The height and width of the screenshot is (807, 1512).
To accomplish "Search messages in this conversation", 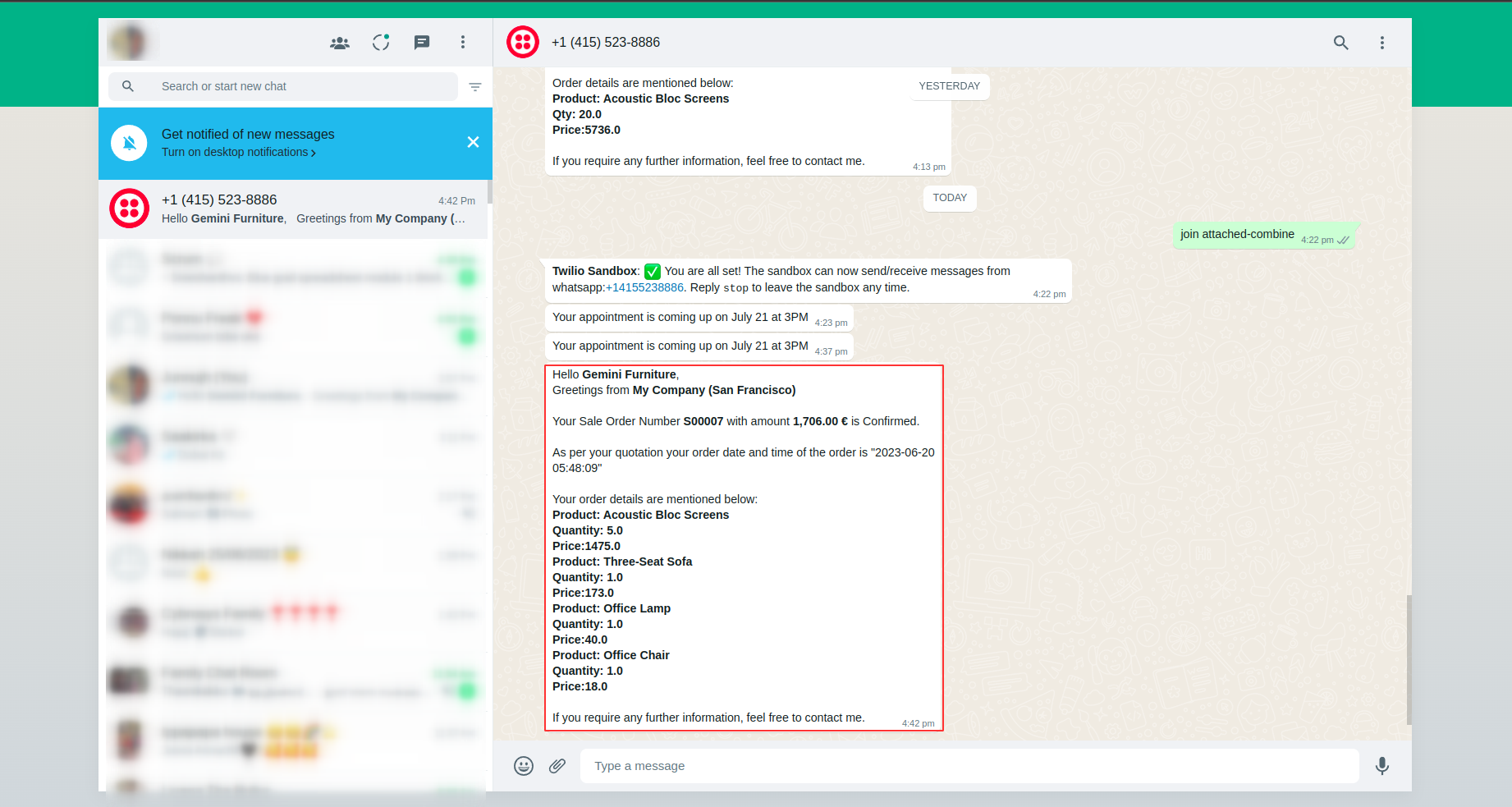I will [1341, 43].
